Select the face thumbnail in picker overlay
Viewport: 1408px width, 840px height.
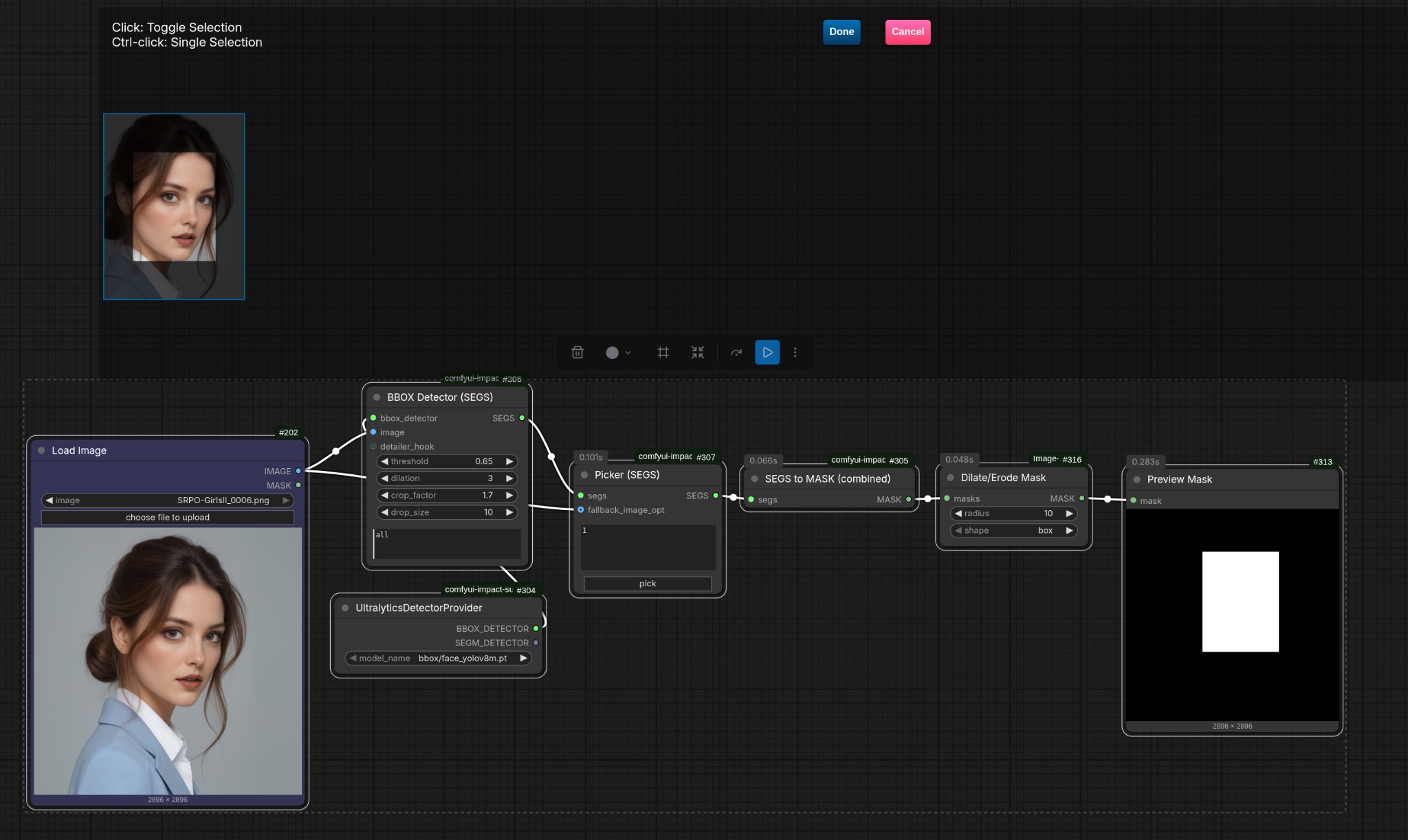[x=174, y=206]
